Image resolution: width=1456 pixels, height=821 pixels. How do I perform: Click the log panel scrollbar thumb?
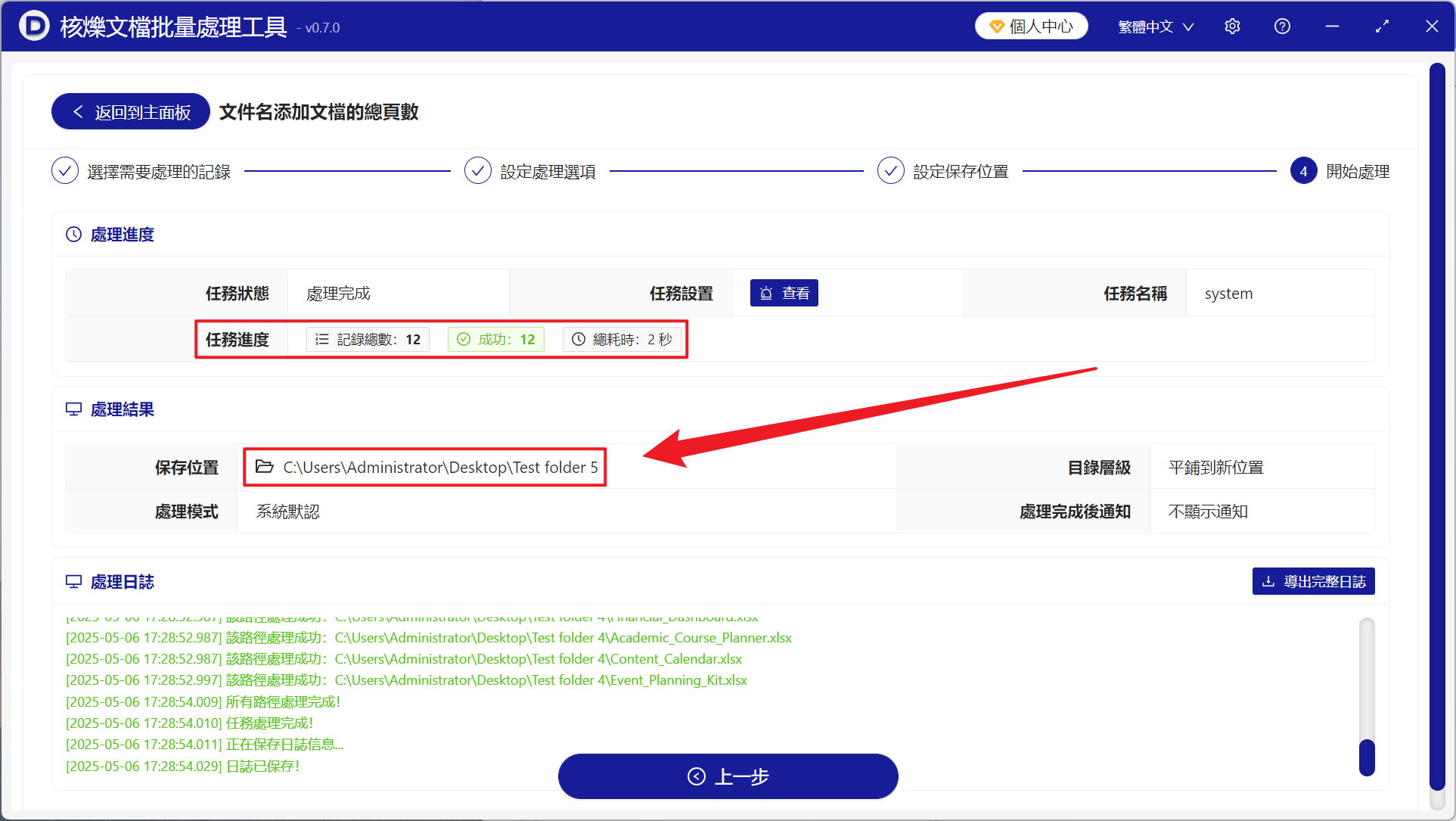(1367, 757)
